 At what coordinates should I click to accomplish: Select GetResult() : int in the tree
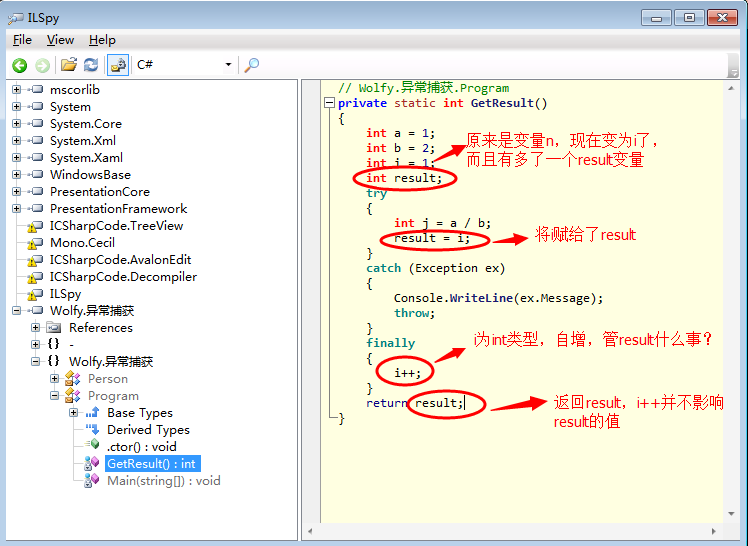coord(153,464)
